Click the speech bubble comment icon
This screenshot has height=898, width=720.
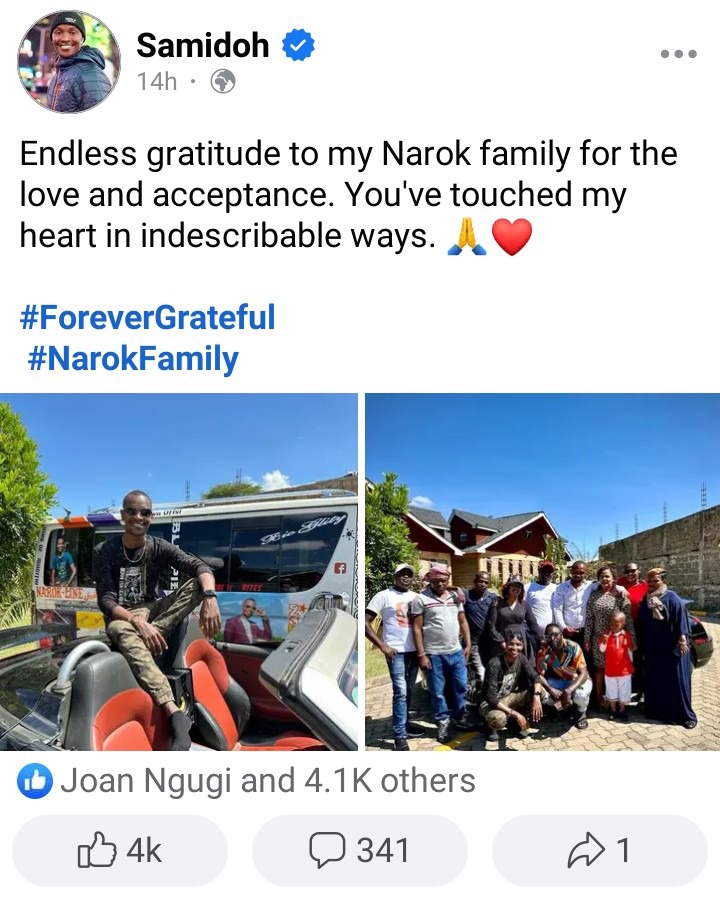[327, 850]
